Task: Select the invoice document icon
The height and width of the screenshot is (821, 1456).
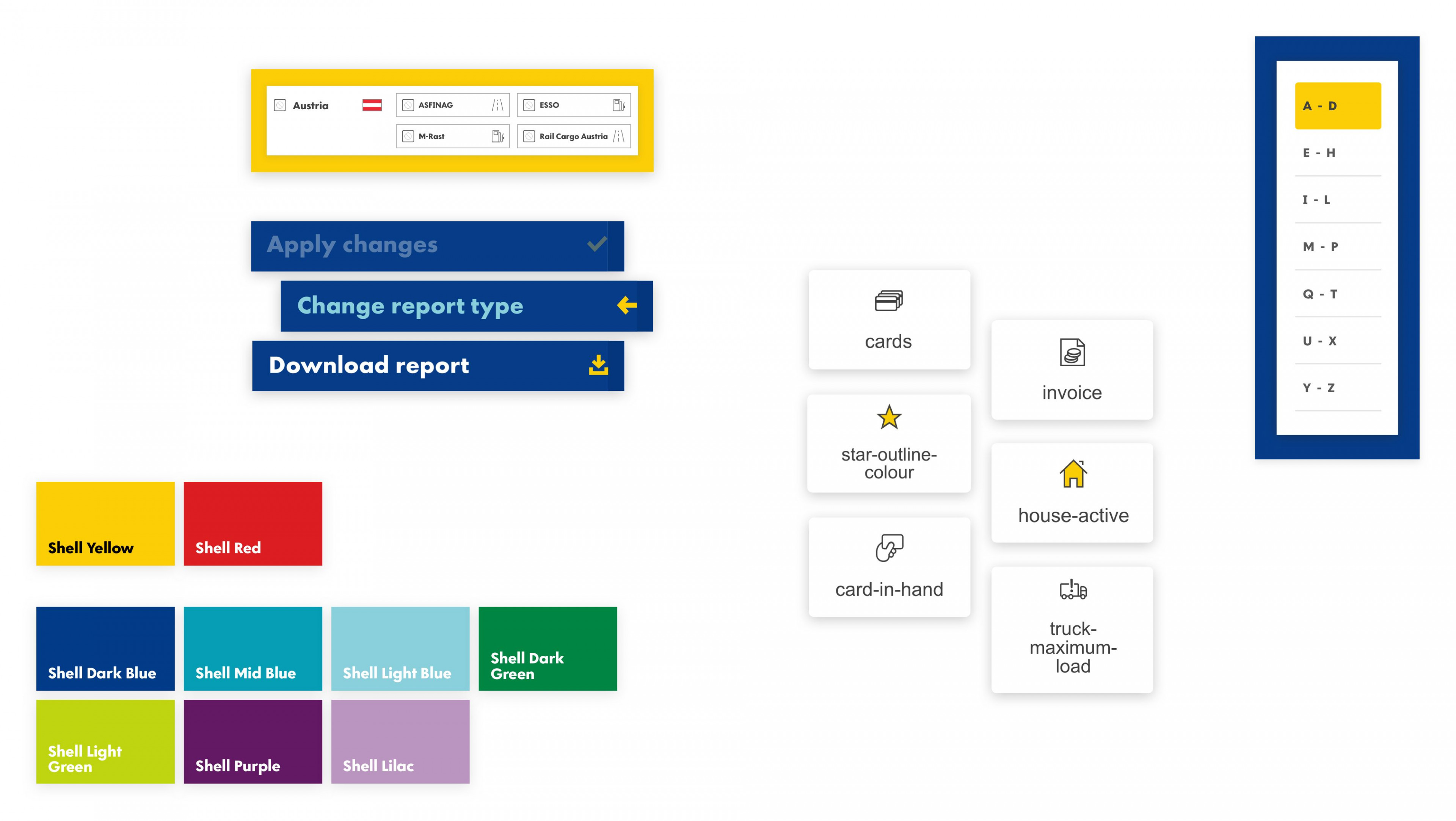Action: (1072, 353)
